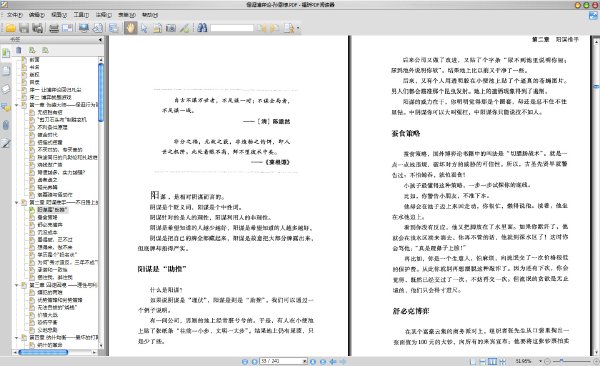Image resolution: width=600 pixels, height=366 pixels.
Task: Open the Signatures pen side panel icon
Action: click(x=6, y=143)
